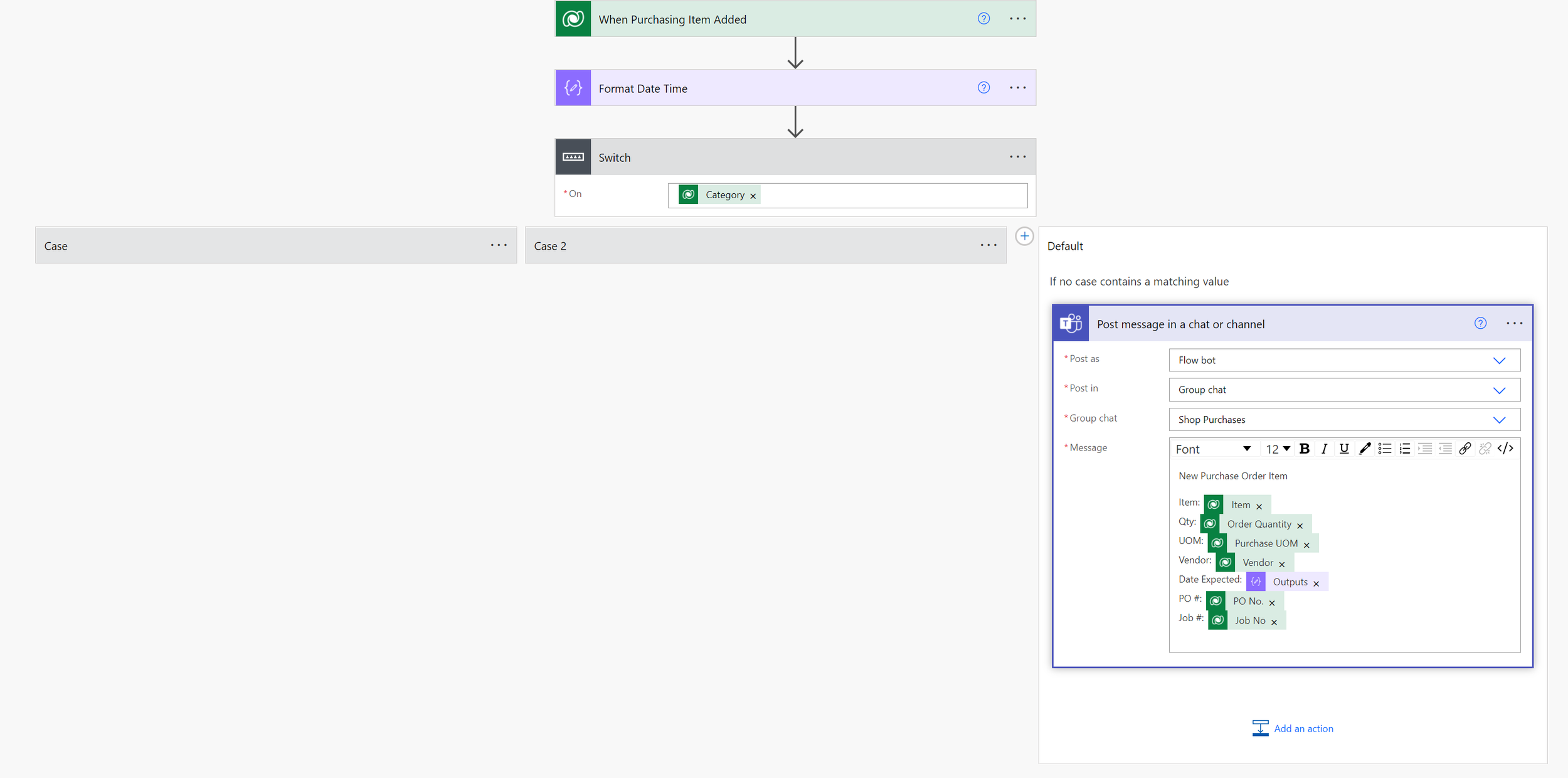This screenshot has width=1568, height=778.
Task: Add a new switch case with plus icon
Action: click(1024, 237)
